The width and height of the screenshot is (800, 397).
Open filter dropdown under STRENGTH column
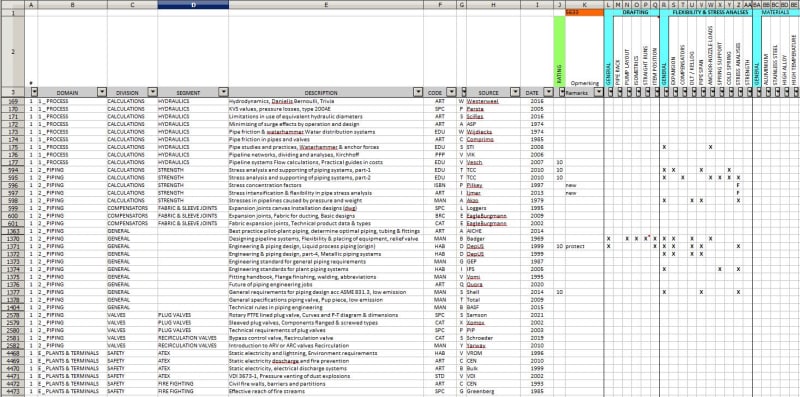(x=750, y=92)
